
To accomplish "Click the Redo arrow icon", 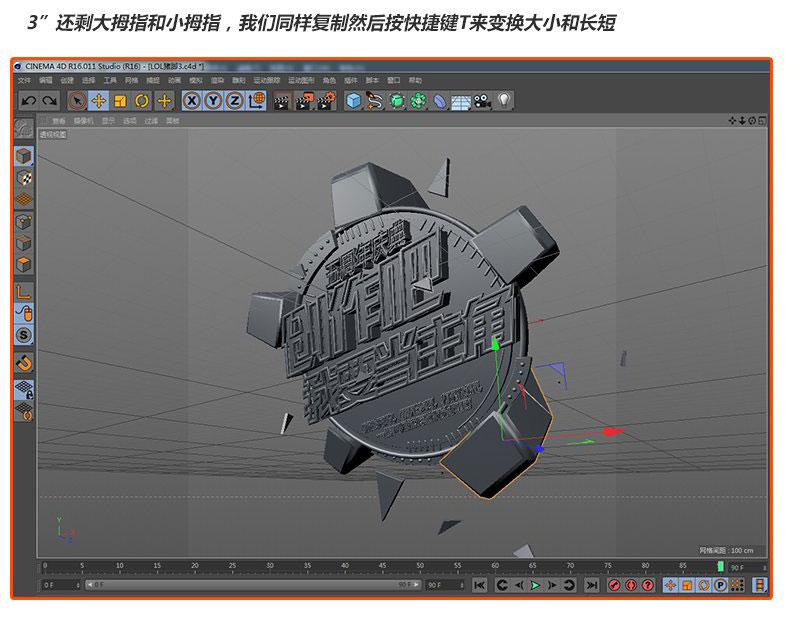I will click(x=50, y=101).
